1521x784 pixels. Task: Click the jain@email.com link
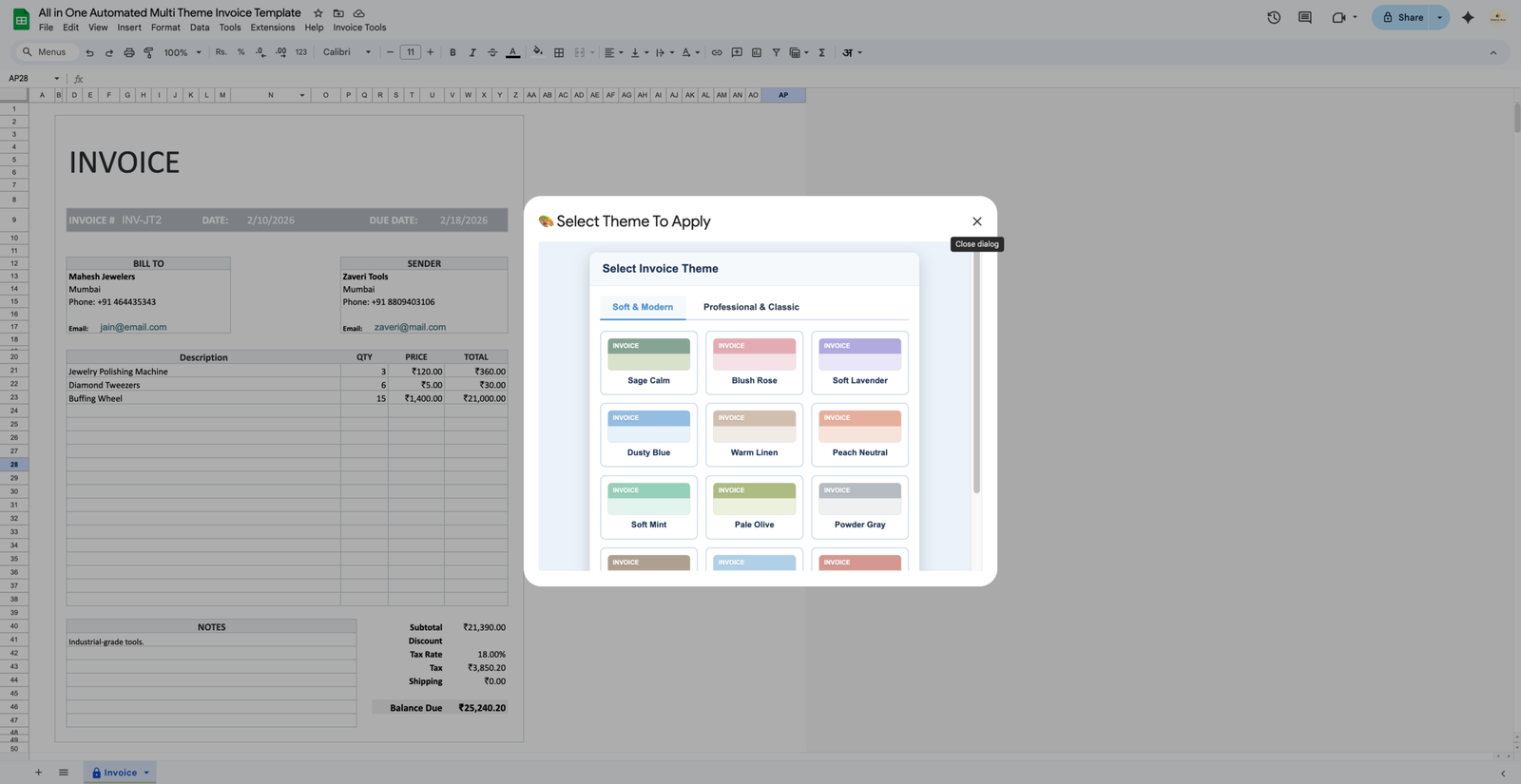point(133,327)
